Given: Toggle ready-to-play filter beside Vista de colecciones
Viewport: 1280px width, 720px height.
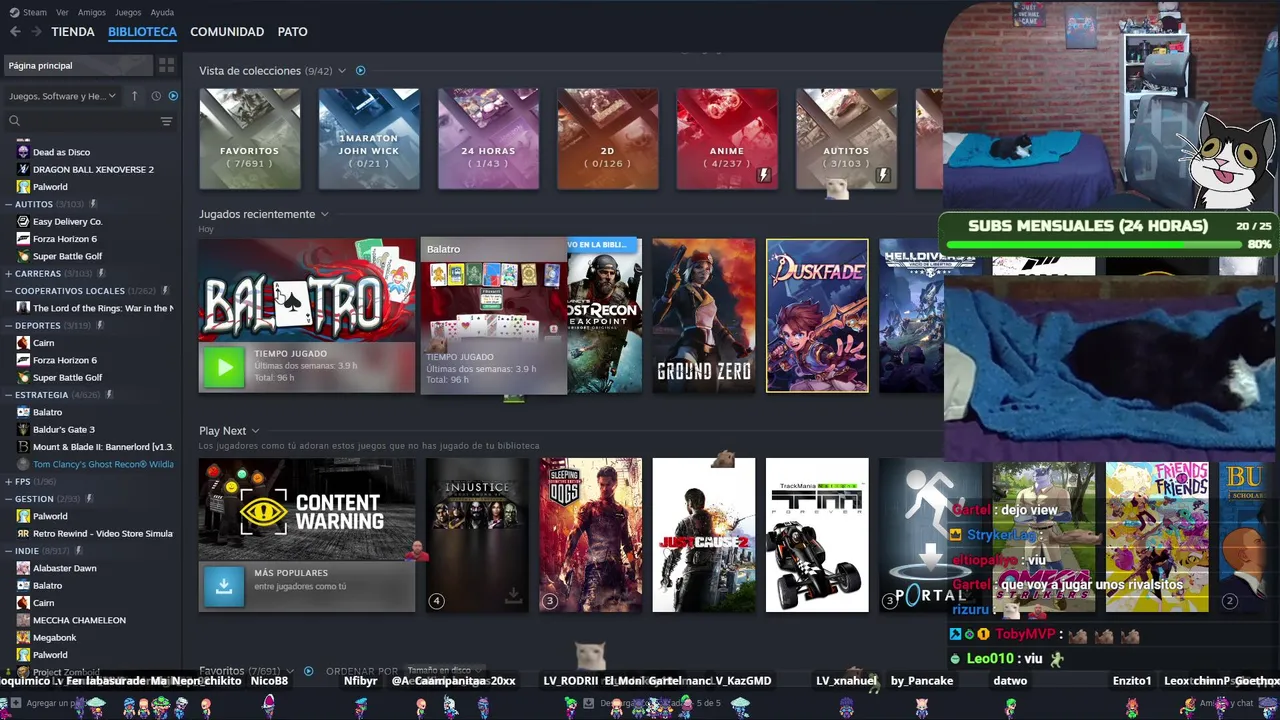Looking at the screenshot, I should pos(361,71).
